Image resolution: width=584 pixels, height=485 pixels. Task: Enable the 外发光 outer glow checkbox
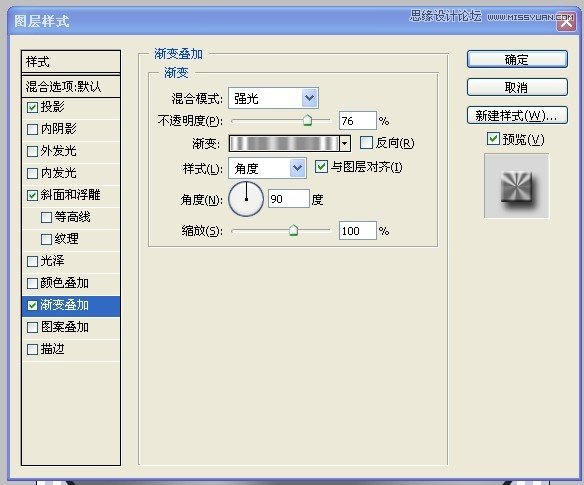(32, 152)
